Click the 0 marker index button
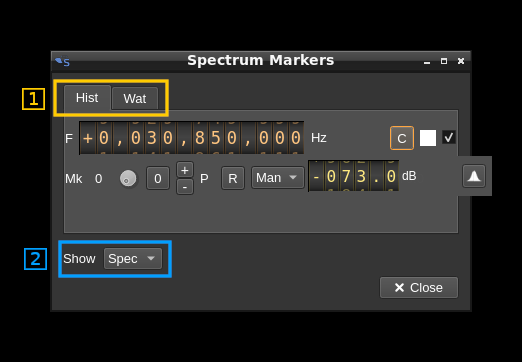 coord(158,178)
